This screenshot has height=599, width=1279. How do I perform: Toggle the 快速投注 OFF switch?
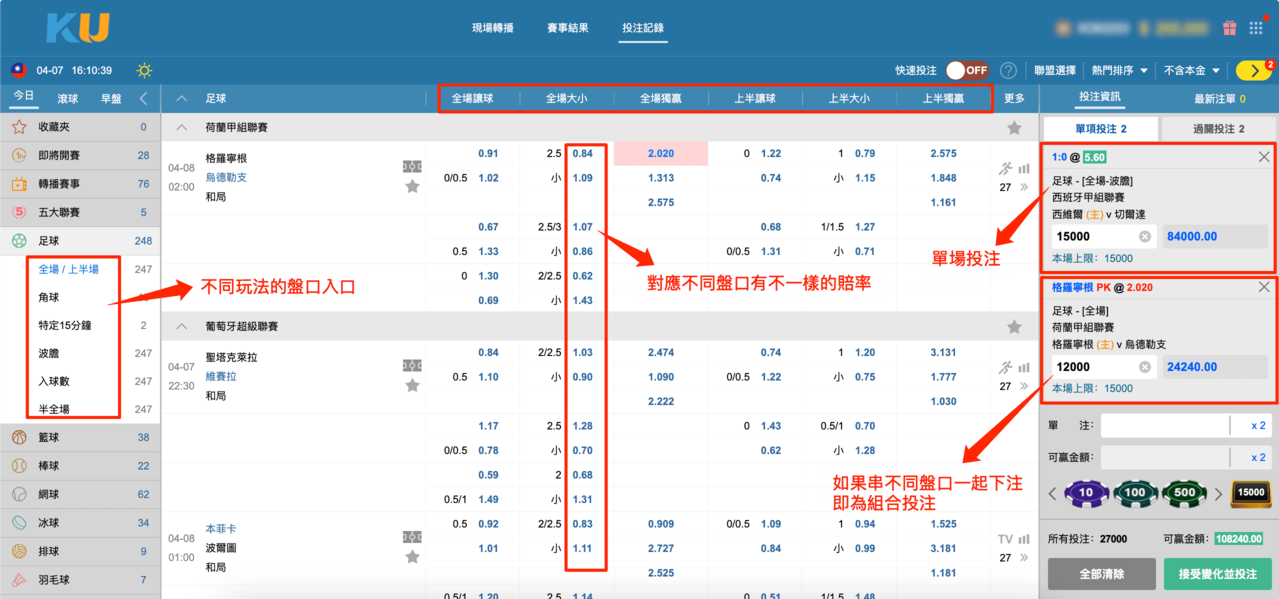point(967,71)
